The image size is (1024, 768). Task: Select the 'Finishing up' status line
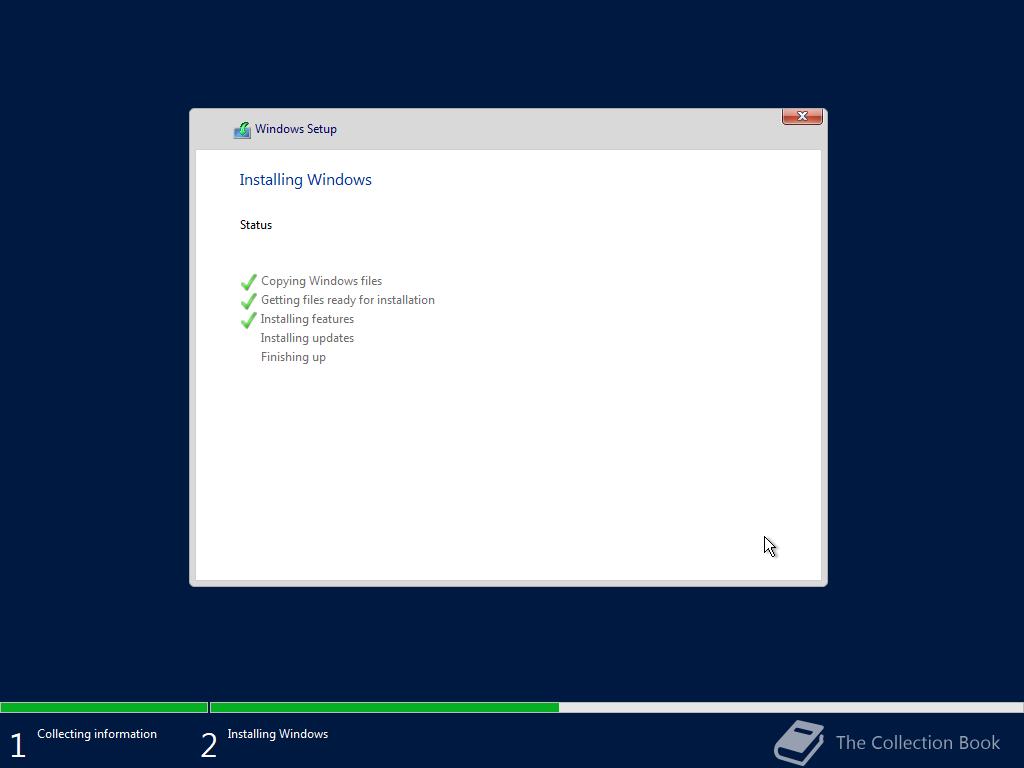[293, 357]
